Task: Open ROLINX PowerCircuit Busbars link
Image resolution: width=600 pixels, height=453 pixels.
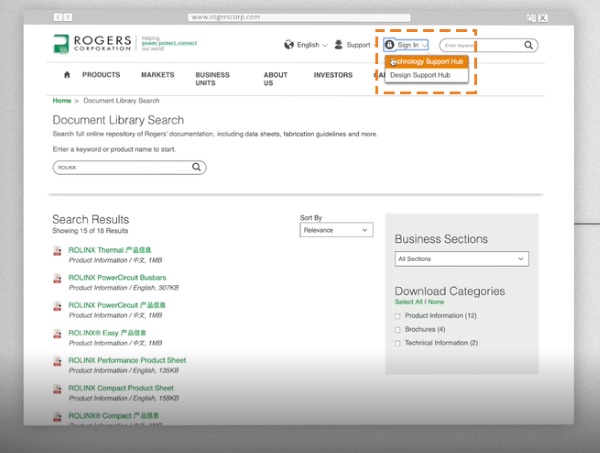Action: [x=117, y=278]
